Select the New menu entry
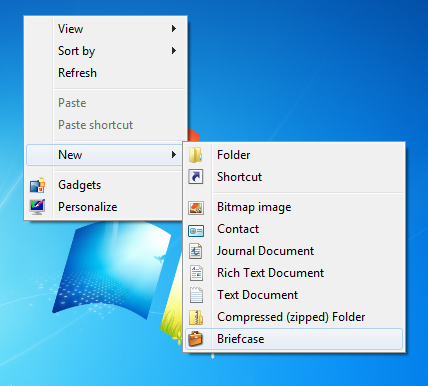Screen dimensions: 428x386 [x=105, y=155]
